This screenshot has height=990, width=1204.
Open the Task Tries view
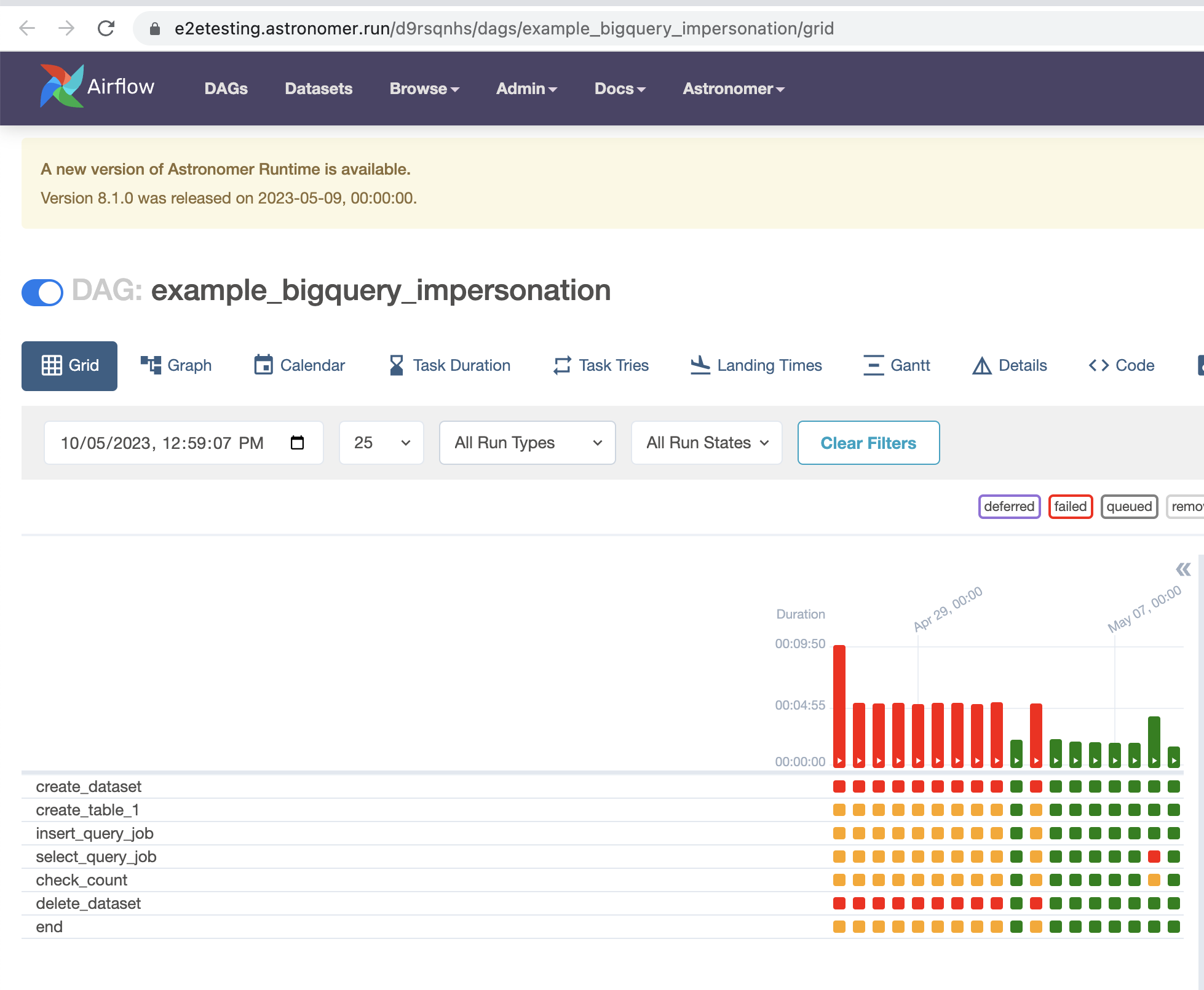601,365
